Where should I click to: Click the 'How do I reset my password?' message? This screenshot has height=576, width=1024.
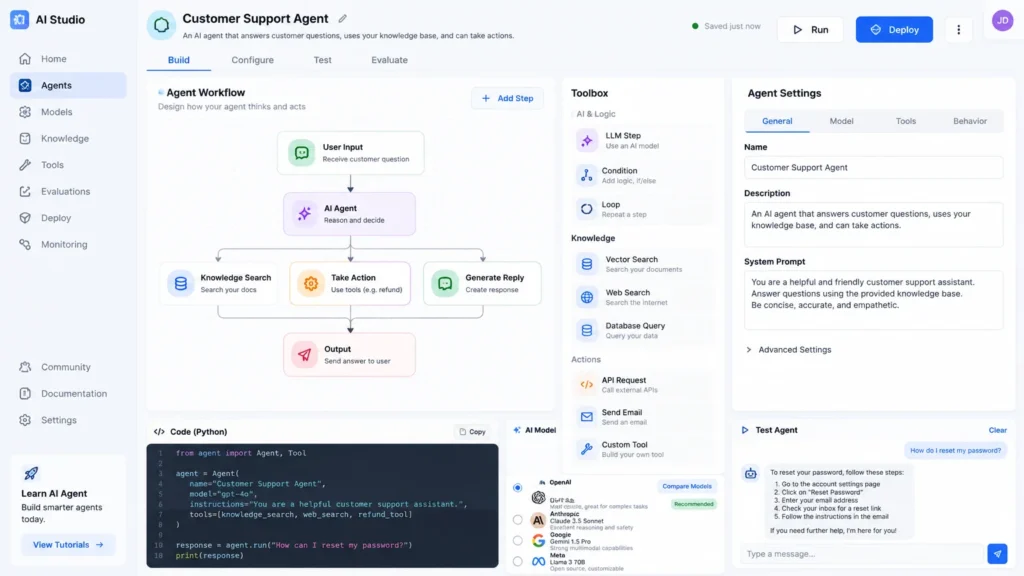pyautogui.click(x=955, y=451)
